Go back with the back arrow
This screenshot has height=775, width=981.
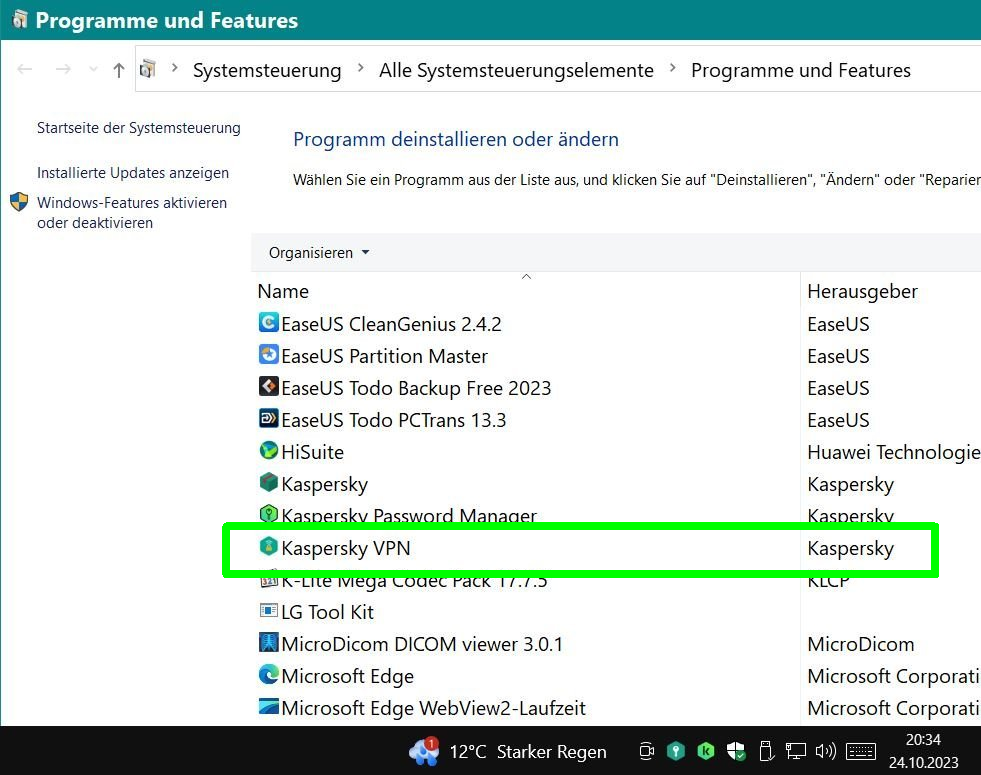click(x=24, y=69)
